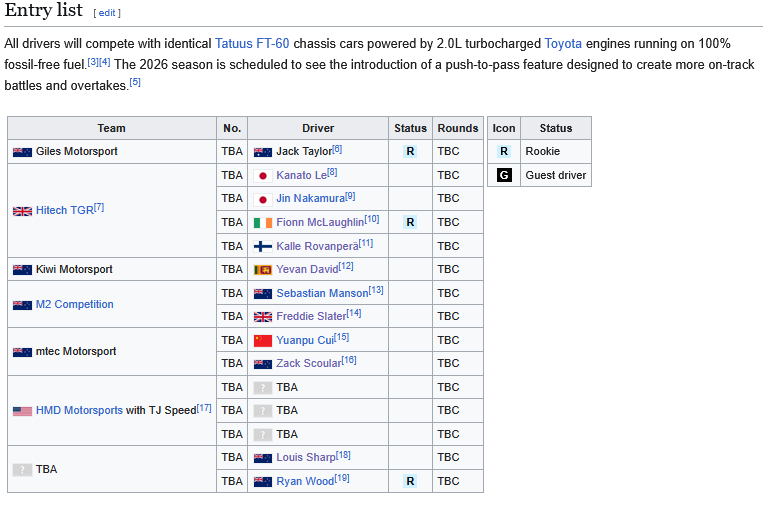Open citation [7] after Hitech TGR
Screen dimensions: 767x505
coord(99,207)
